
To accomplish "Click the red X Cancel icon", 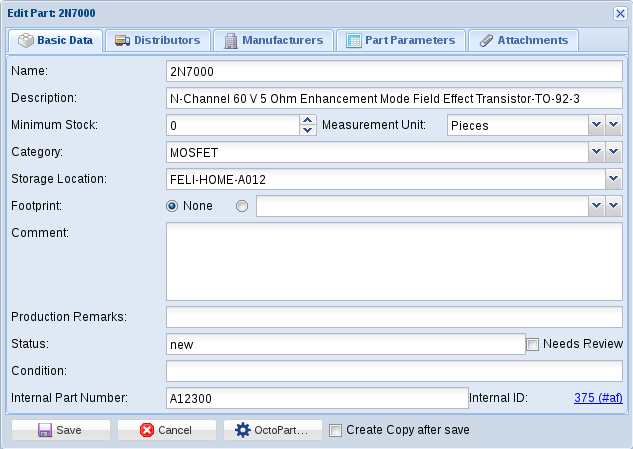I will 147,430.
